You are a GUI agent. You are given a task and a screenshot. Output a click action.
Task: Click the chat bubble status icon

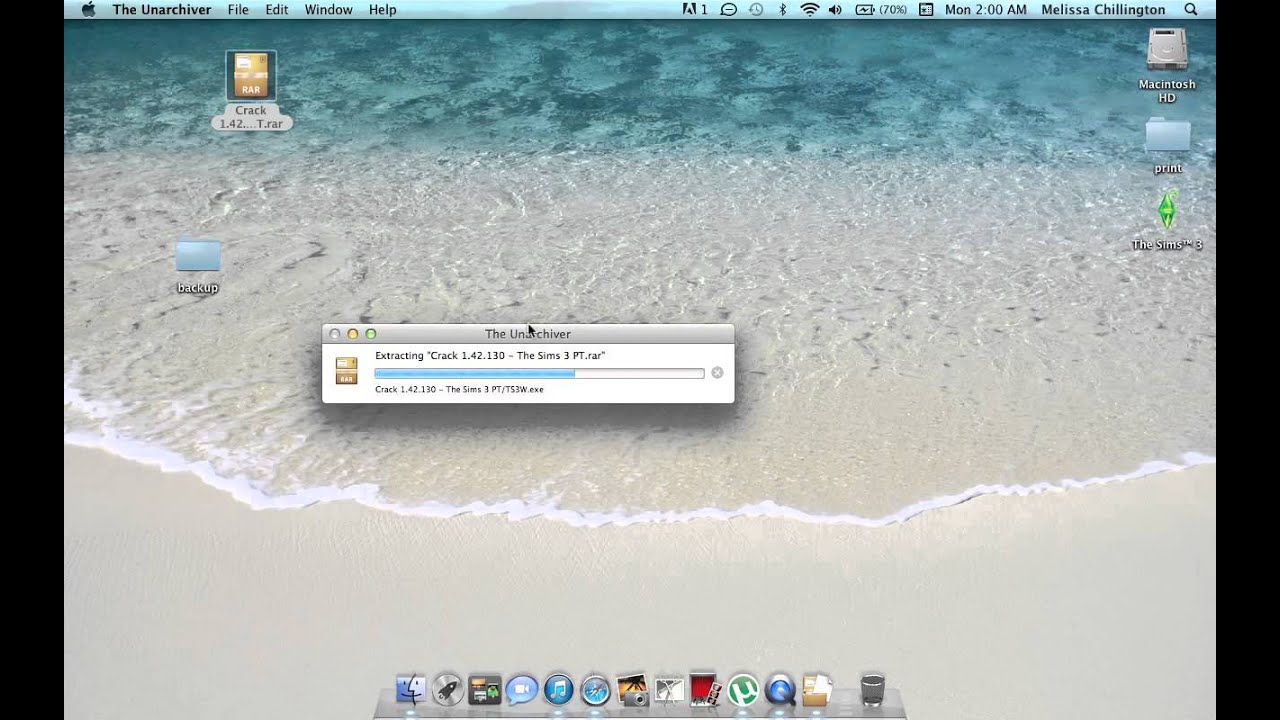(729, 9)
